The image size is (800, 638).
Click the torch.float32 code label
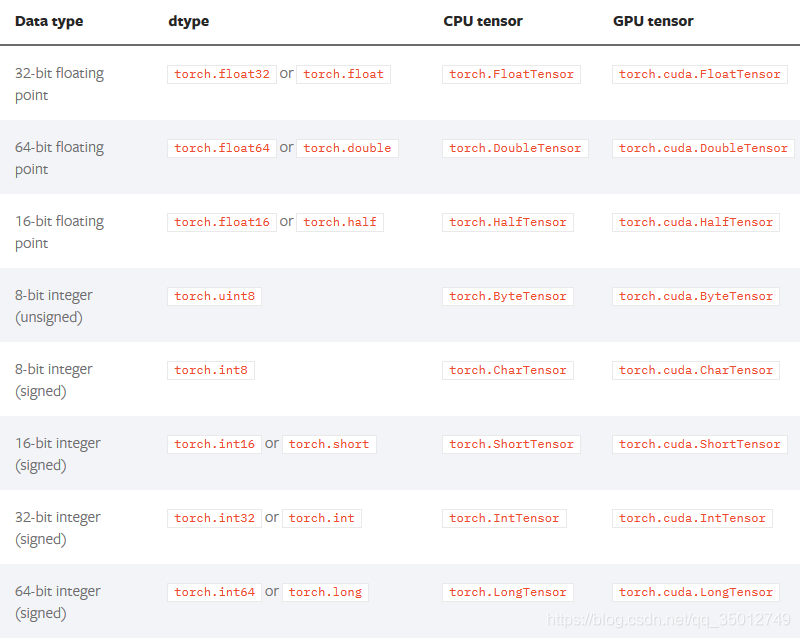coord(222,75)
